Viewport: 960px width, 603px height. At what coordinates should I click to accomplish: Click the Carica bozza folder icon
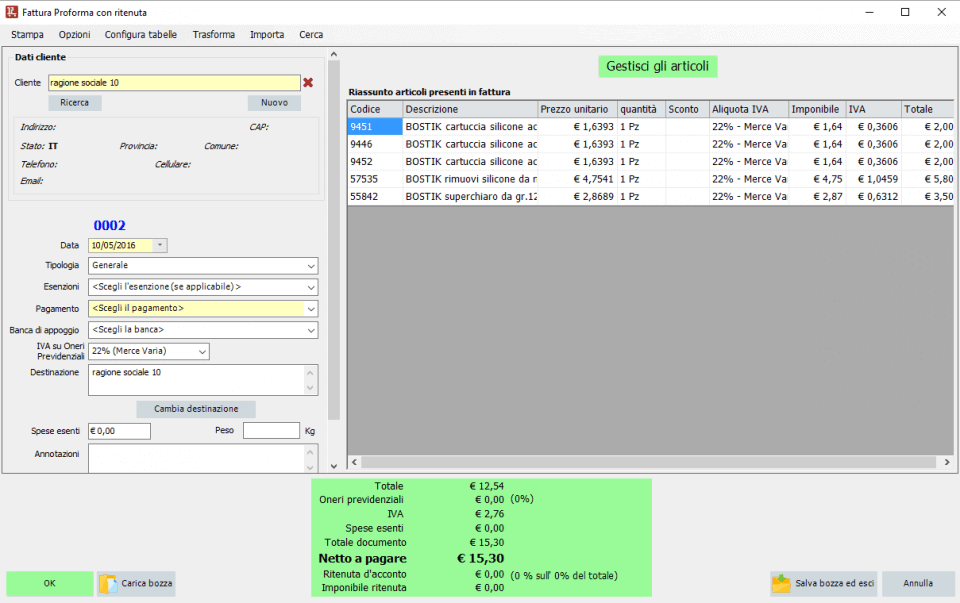click(109, 583)
